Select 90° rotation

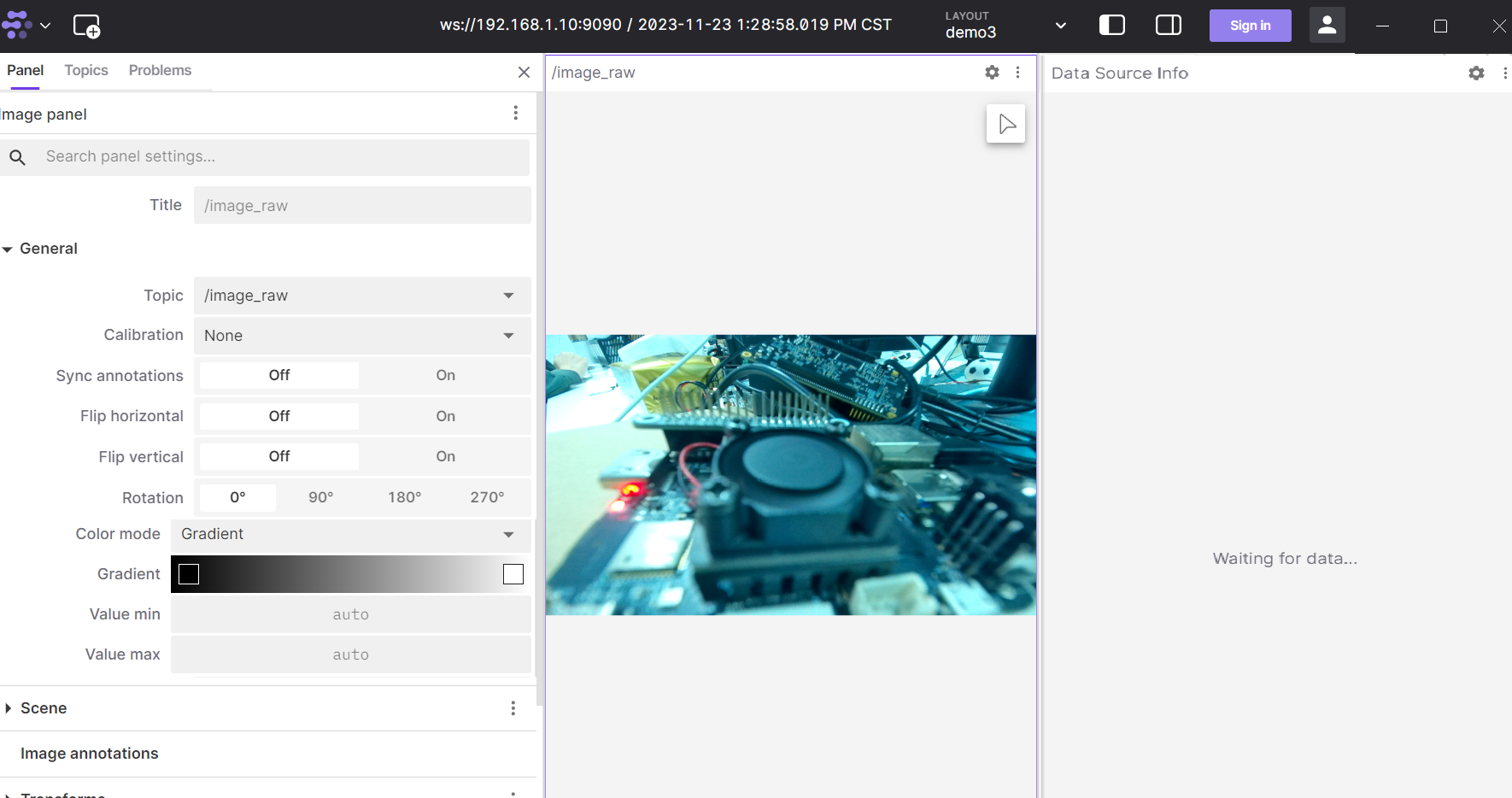(x=321, y=497)
